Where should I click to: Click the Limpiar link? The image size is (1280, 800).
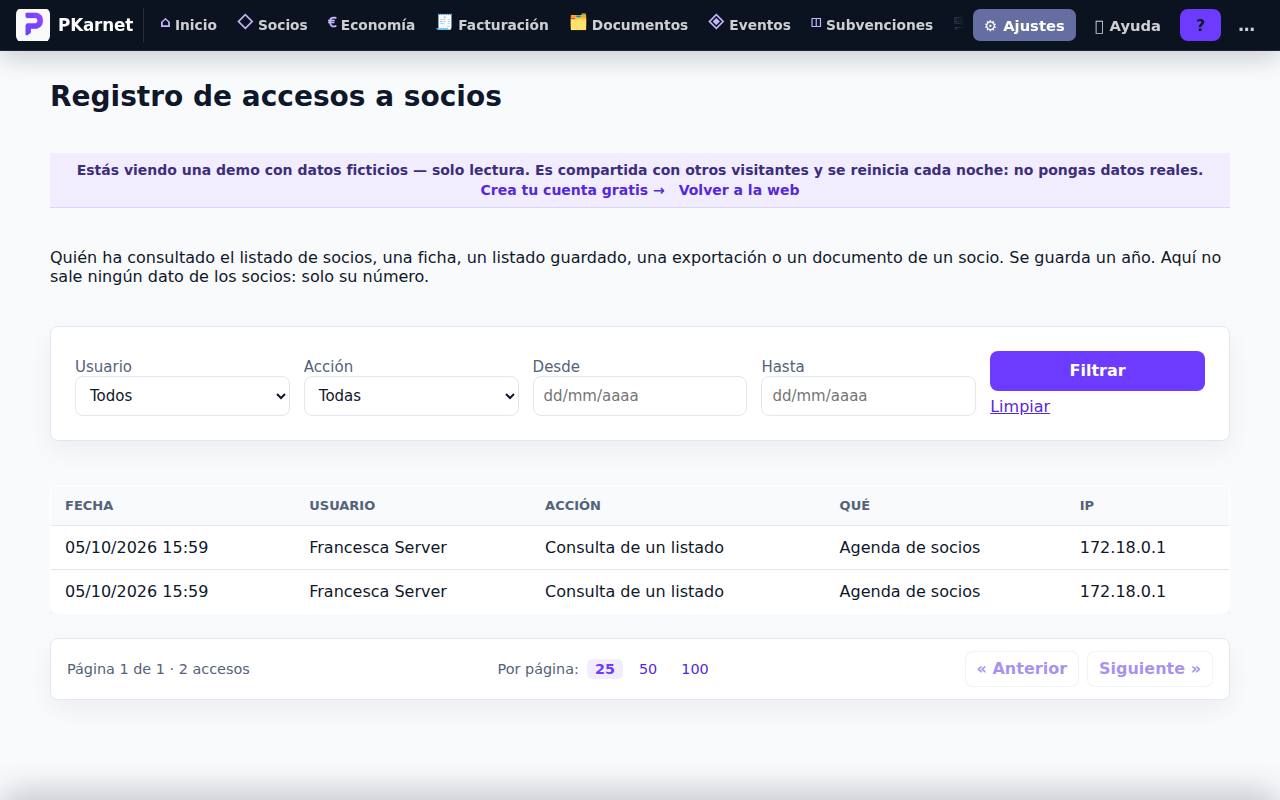tap(1020, 406)
